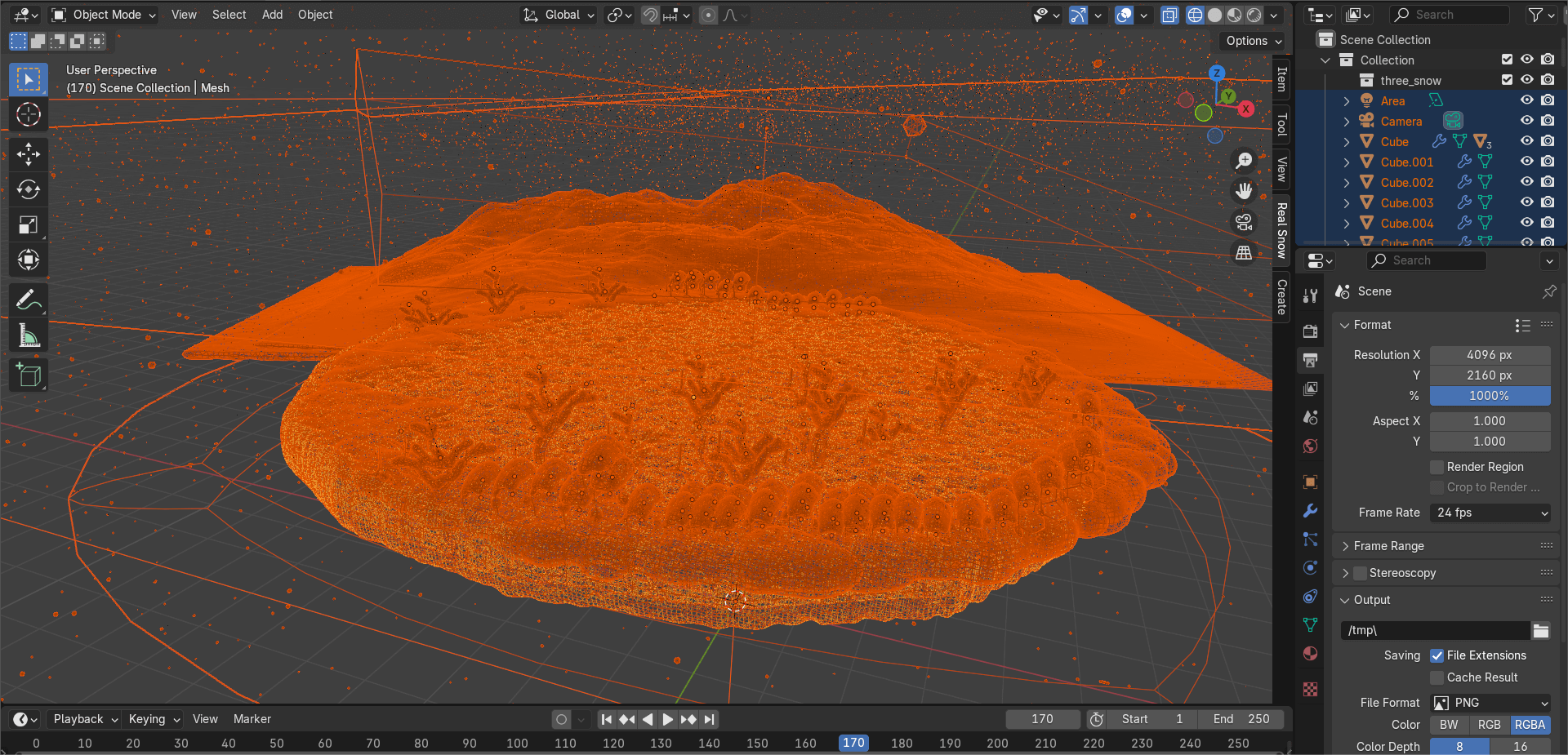The height and width of the screenshot is (755, 1568).
Task: Open the Modifiers wrench properties tab
Action: (x=1311, y=511)
